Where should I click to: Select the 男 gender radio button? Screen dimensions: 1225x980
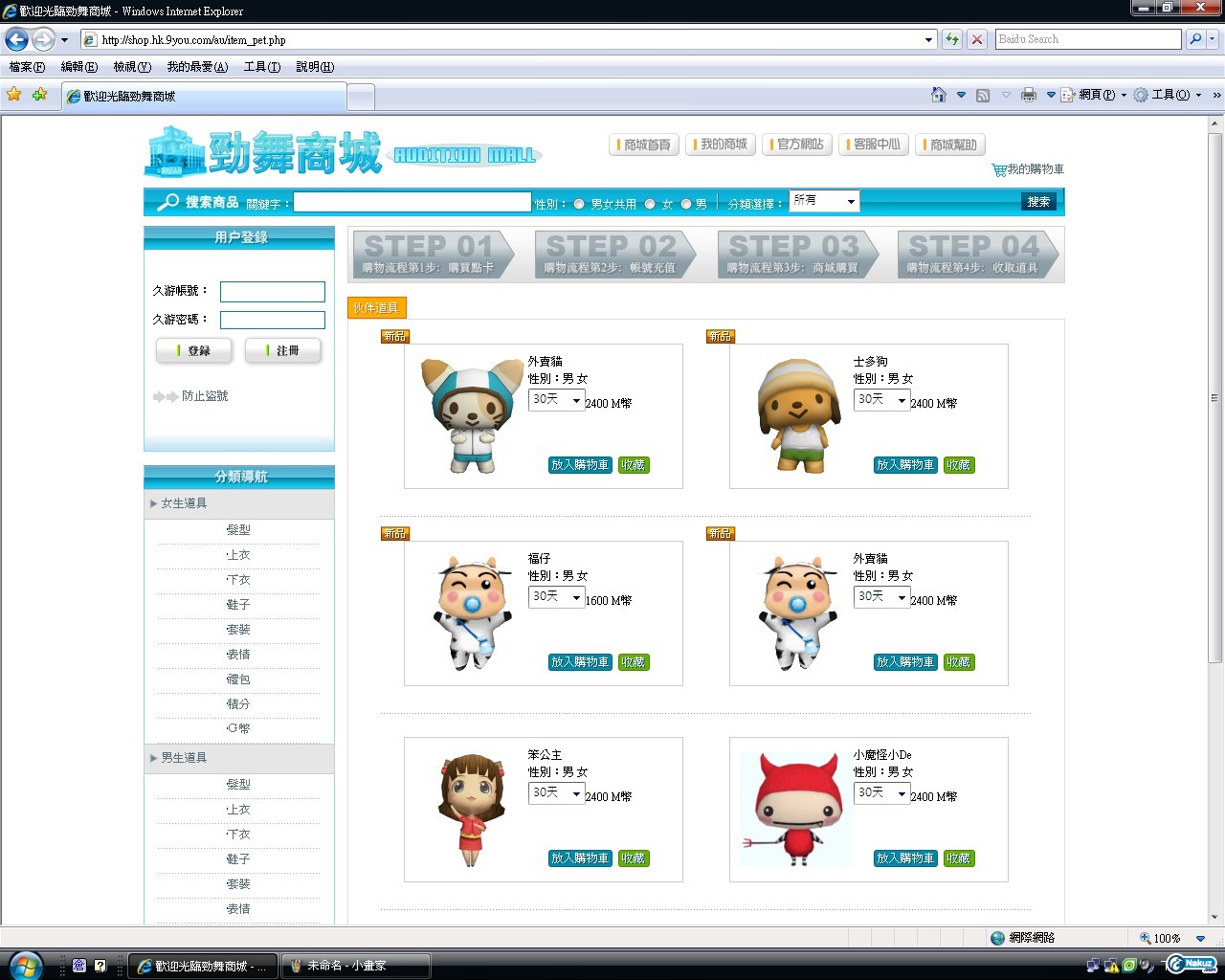click(686, 204)
